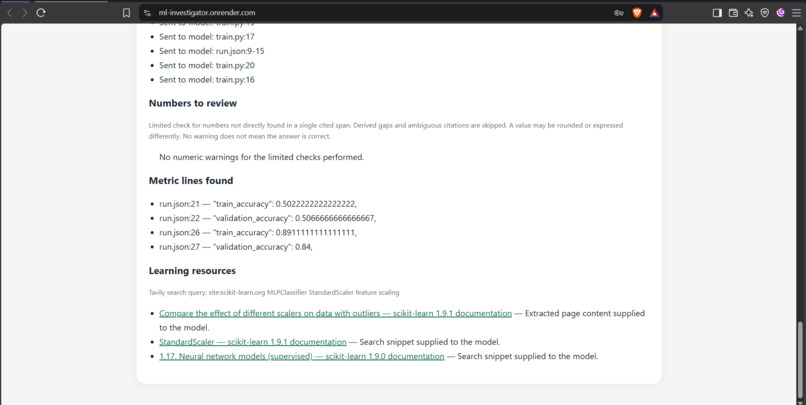Viewport: 806px width, 405px height.
Task: Click the page vertical scrollbar thumb
Action: pos(800,359)
